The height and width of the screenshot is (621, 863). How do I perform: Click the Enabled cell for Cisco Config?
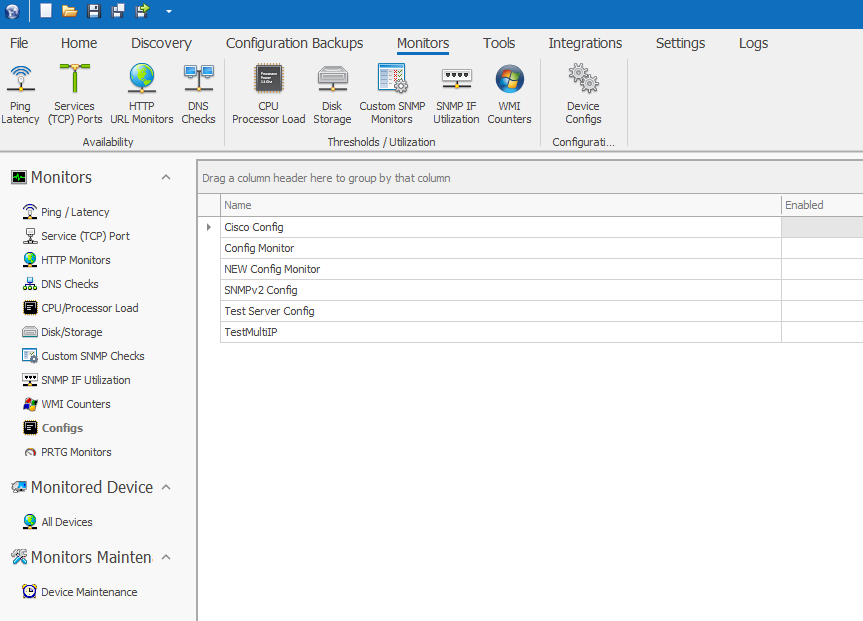pyautogui.click(x=822, y=227)
